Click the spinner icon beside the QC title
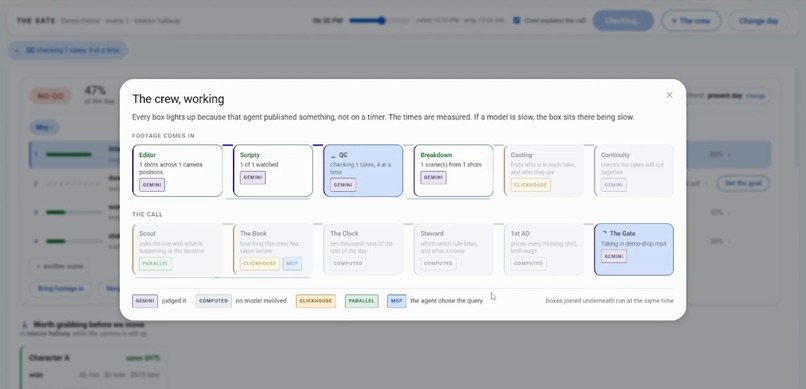 tap(334, 155)
